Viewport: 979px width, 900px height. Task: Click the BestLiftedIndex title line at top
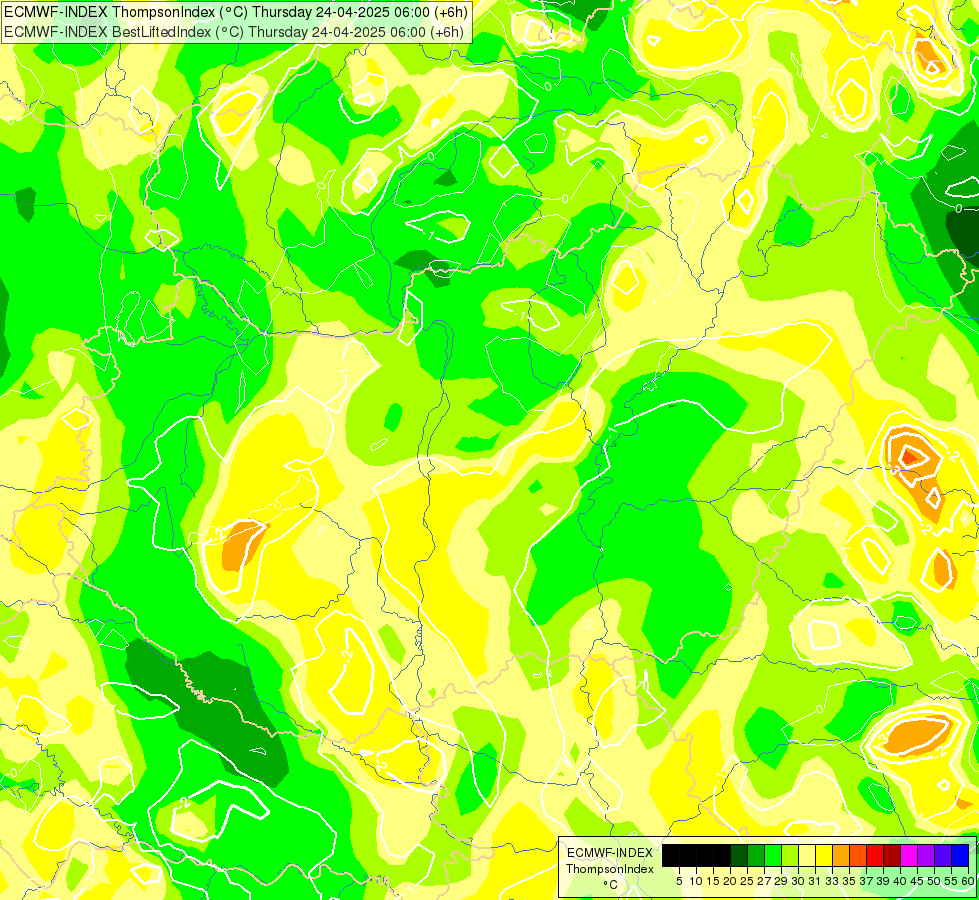coord(234,32)
